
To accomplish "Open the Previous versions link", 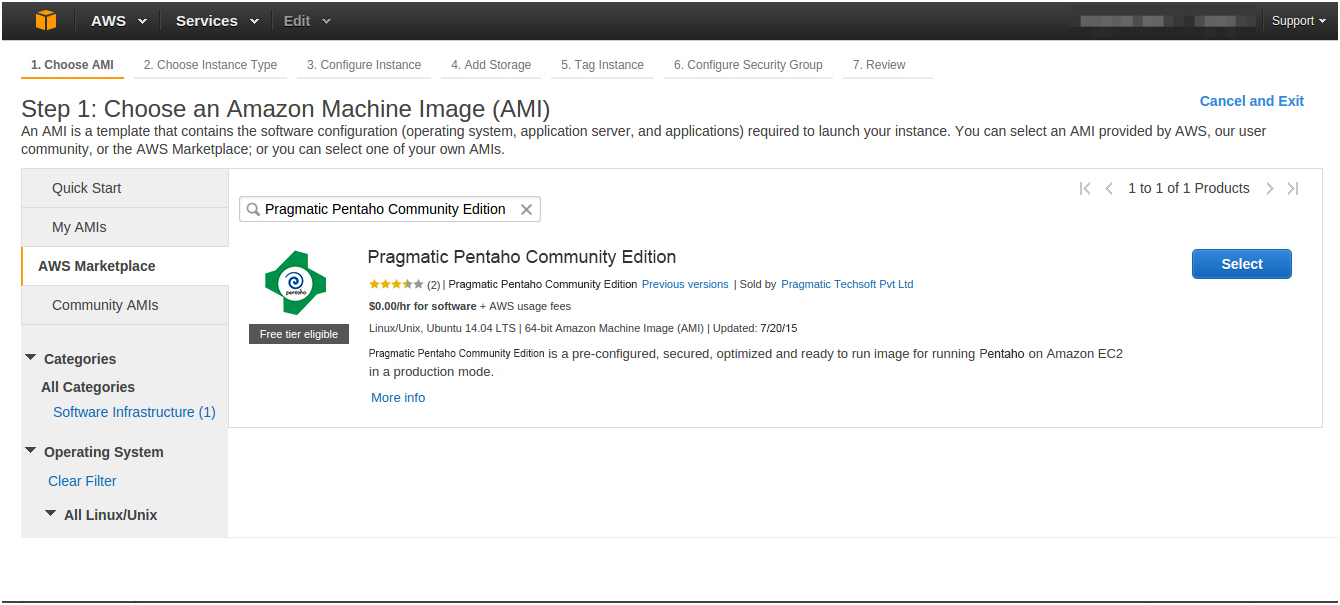I will (x=685, y=284).
